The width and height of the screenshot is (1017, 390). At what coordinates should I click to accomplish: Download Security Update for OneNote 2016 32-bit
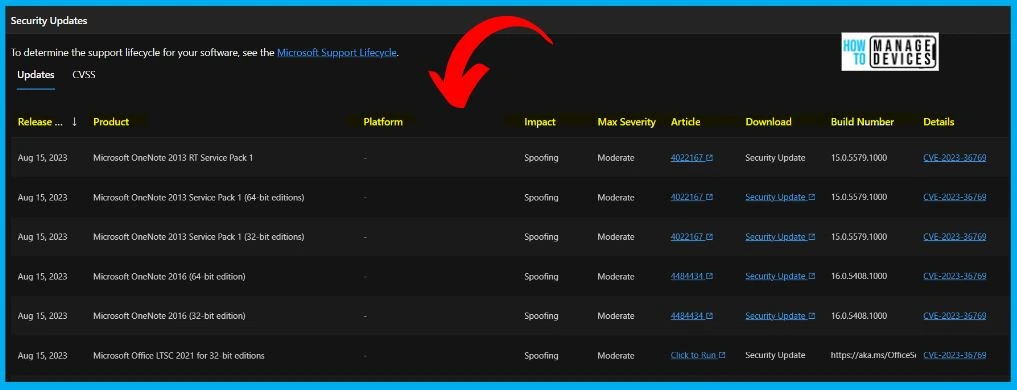[780, 316]
